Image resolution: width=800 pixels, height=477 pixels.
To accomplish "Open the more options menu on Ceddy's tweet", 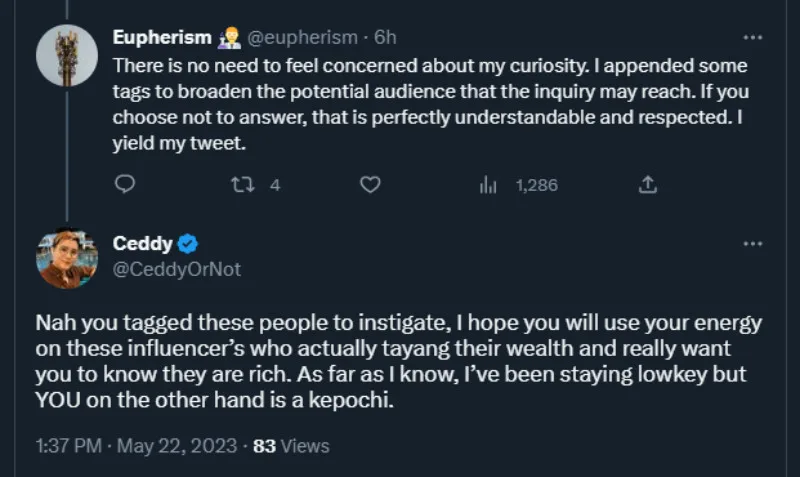I will [x=753, y=244].
